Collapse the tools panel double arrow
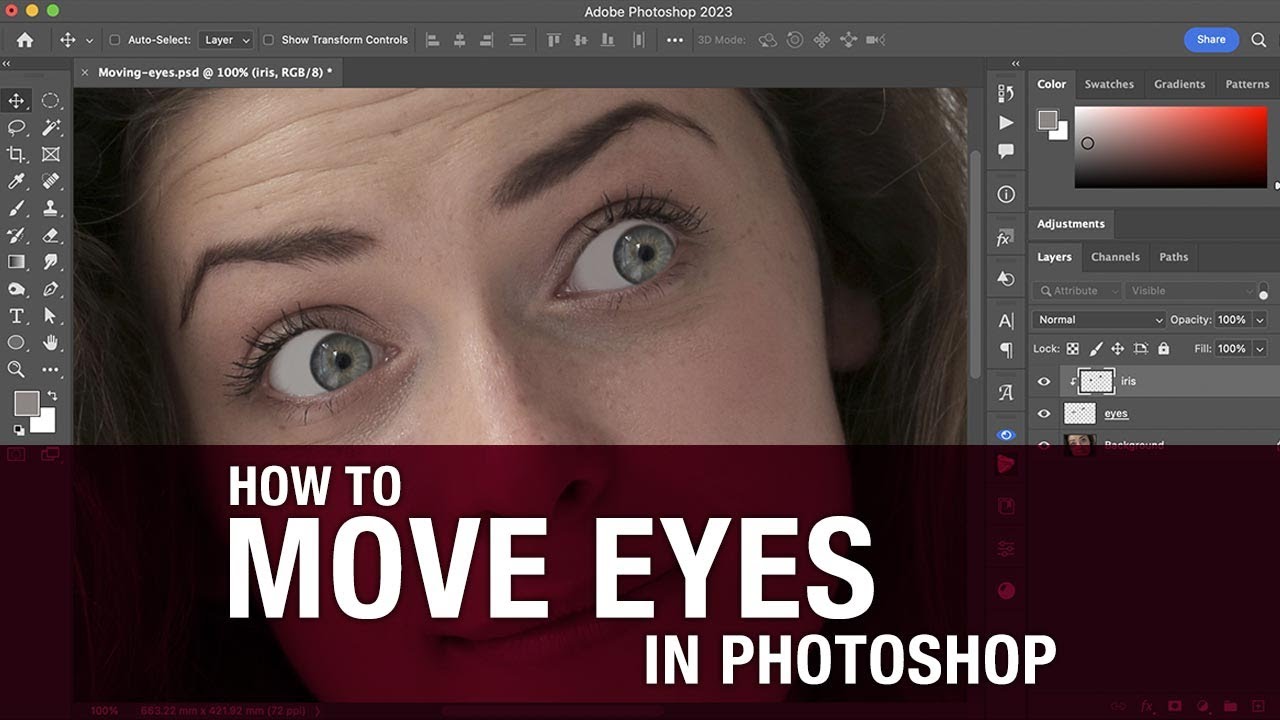 (6, 63)
